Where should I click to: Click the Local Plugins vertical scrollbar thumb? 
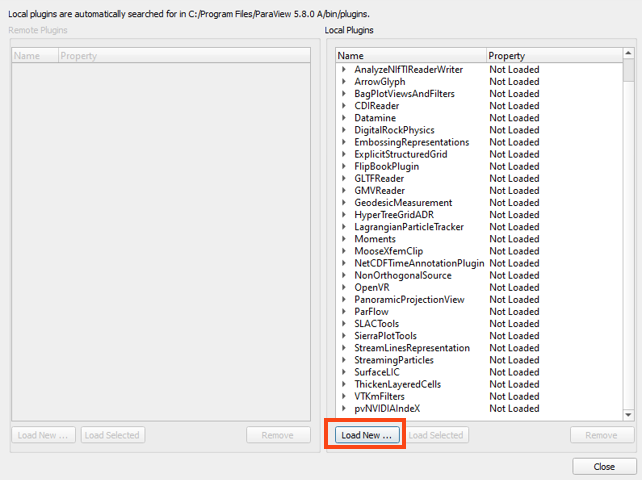tap(628, 70)
